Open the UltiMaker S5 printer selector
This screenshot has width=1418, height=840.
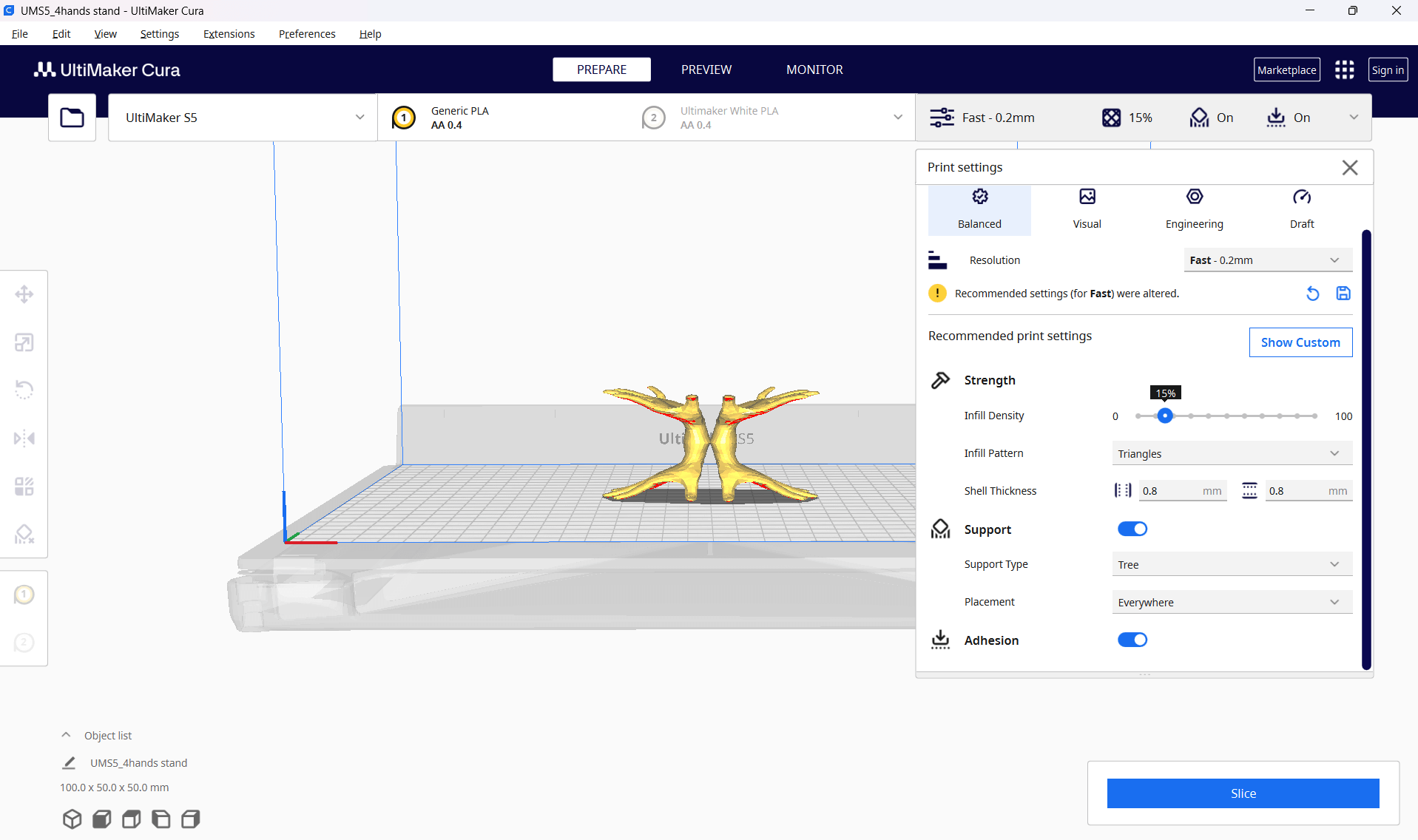(x=243, y=118)
